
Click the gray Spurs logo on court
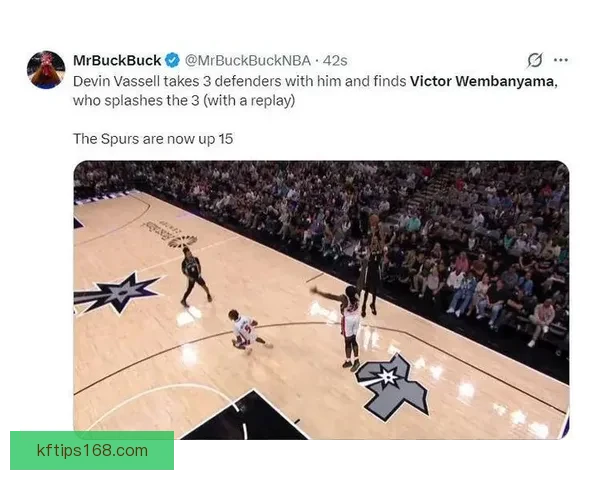pyautogui.click(x=392, y=387)
